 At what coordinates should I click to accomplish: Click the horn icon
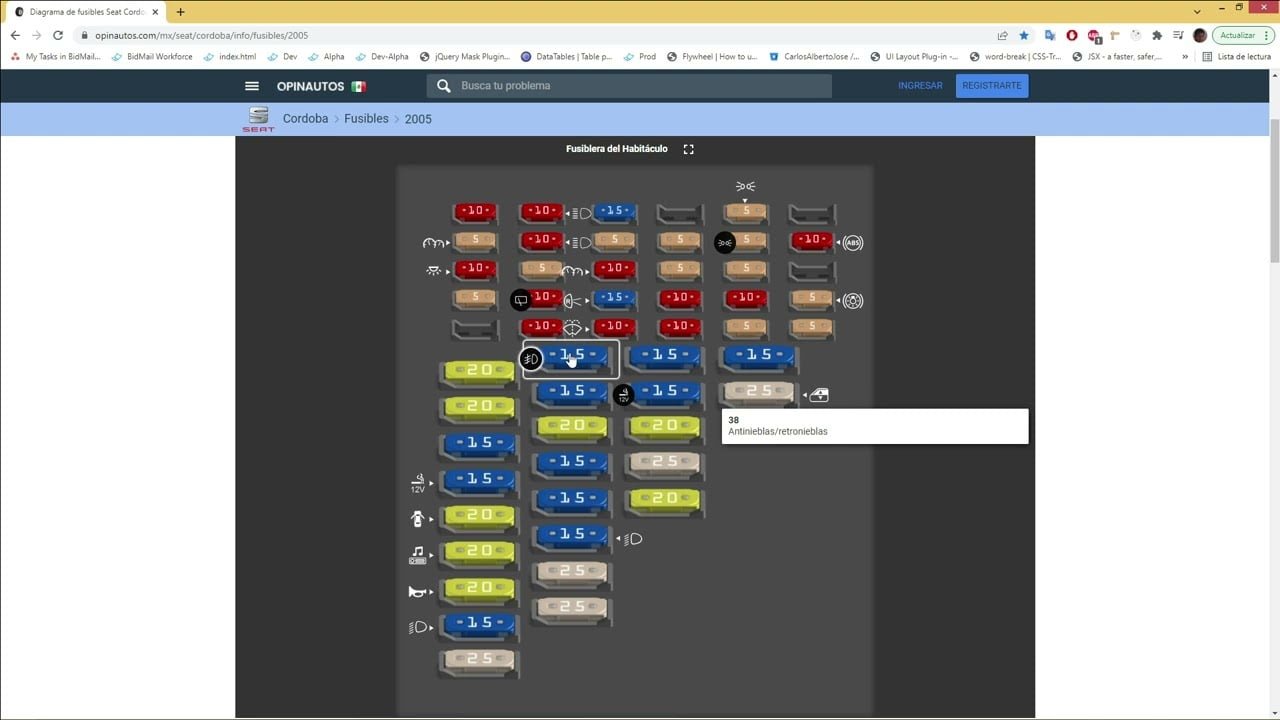pos(418,592)
